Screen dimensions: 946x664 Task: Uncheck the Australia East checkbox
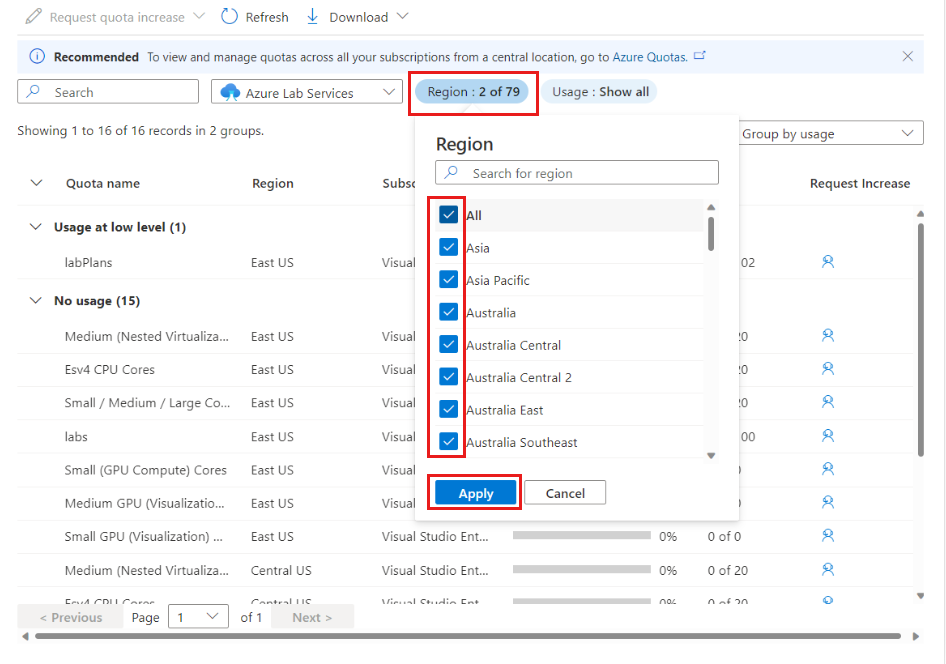(x=448, y=409)
